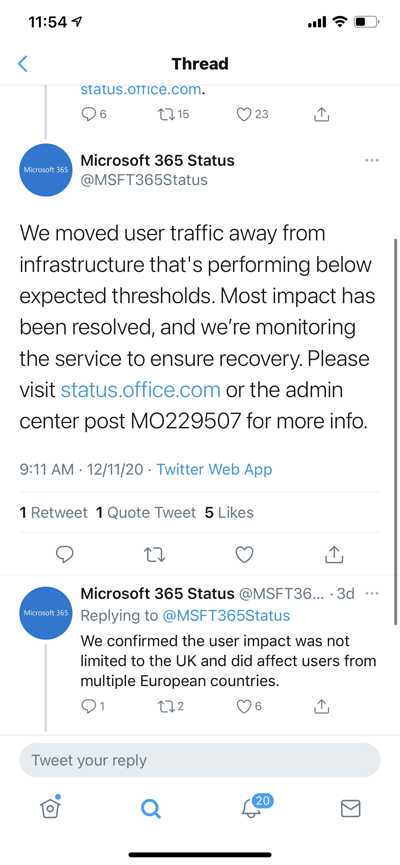Screen dimensions: 400x865
Task: Like the reply tweet showing 6 likes
Action: [x=249, y=706]
